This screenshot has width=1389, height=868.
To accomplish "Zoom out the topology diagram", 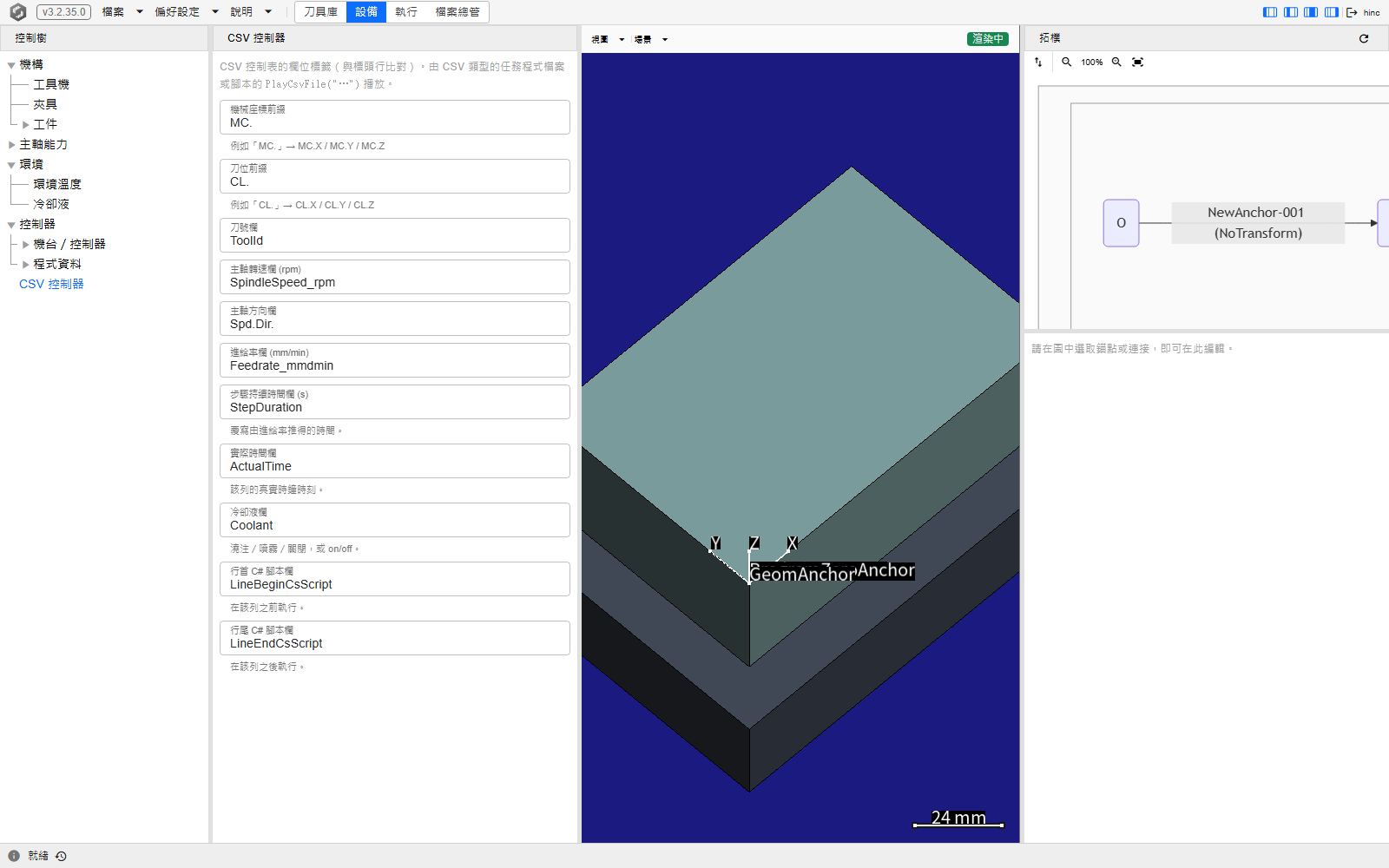I will tap(1067, 62).
